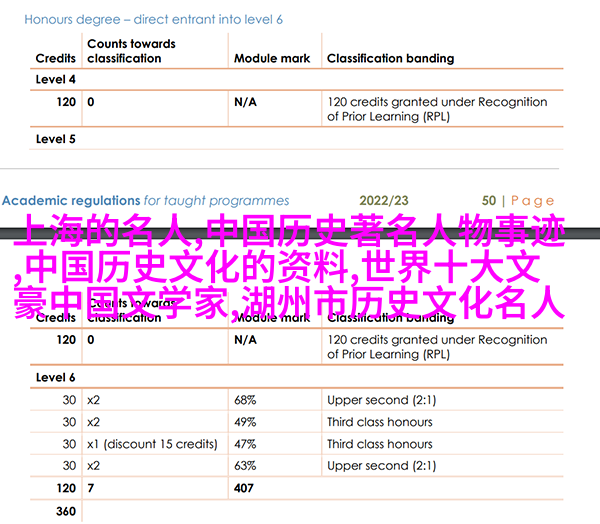Click "N/A" in the row under Level 4
This screenshot has width=600, height=524.
click(x=245, y=102)
